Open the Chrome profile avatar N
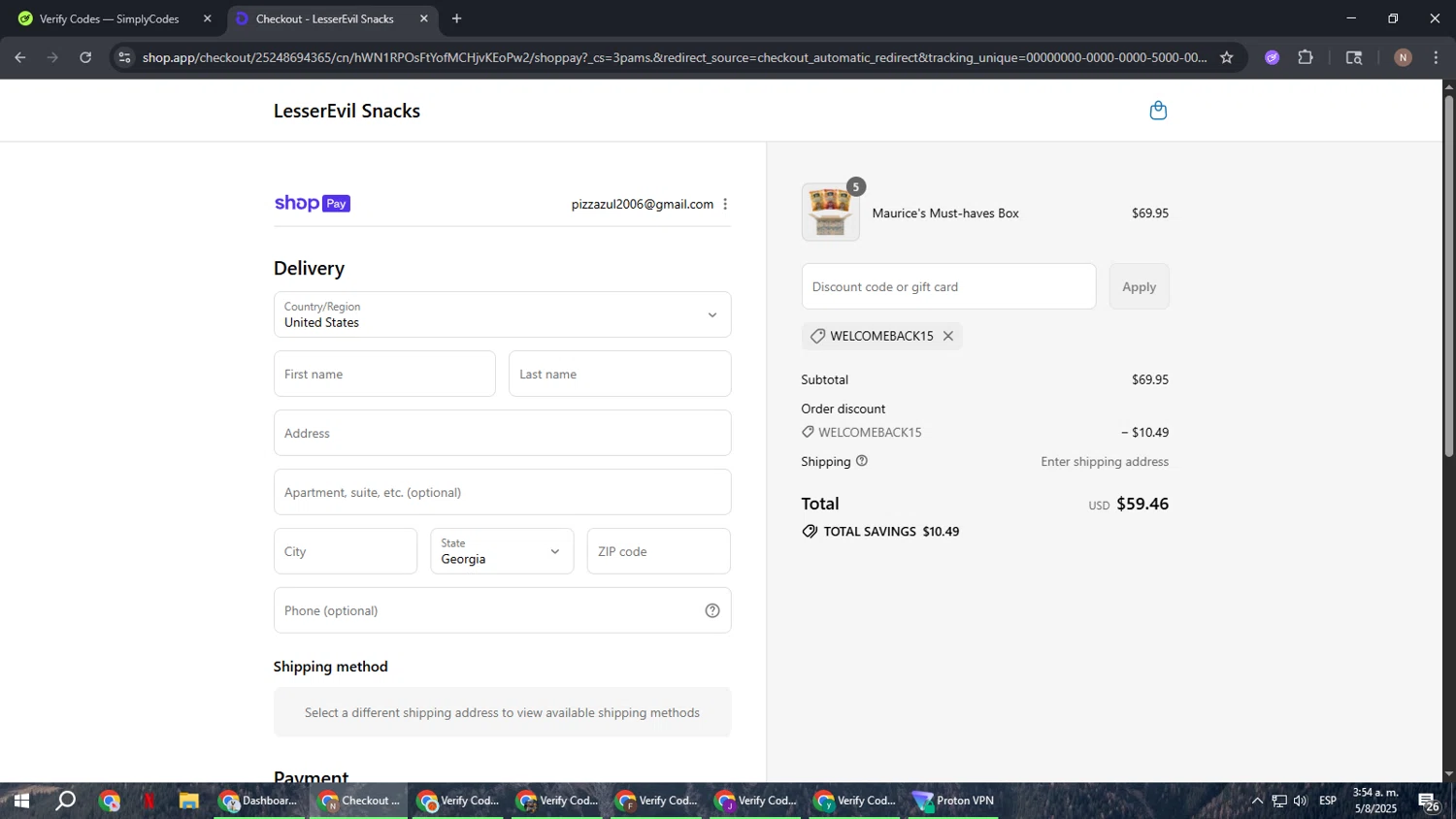The image size is (1456, 819). pyautogui.click(x=1403, y=57)
